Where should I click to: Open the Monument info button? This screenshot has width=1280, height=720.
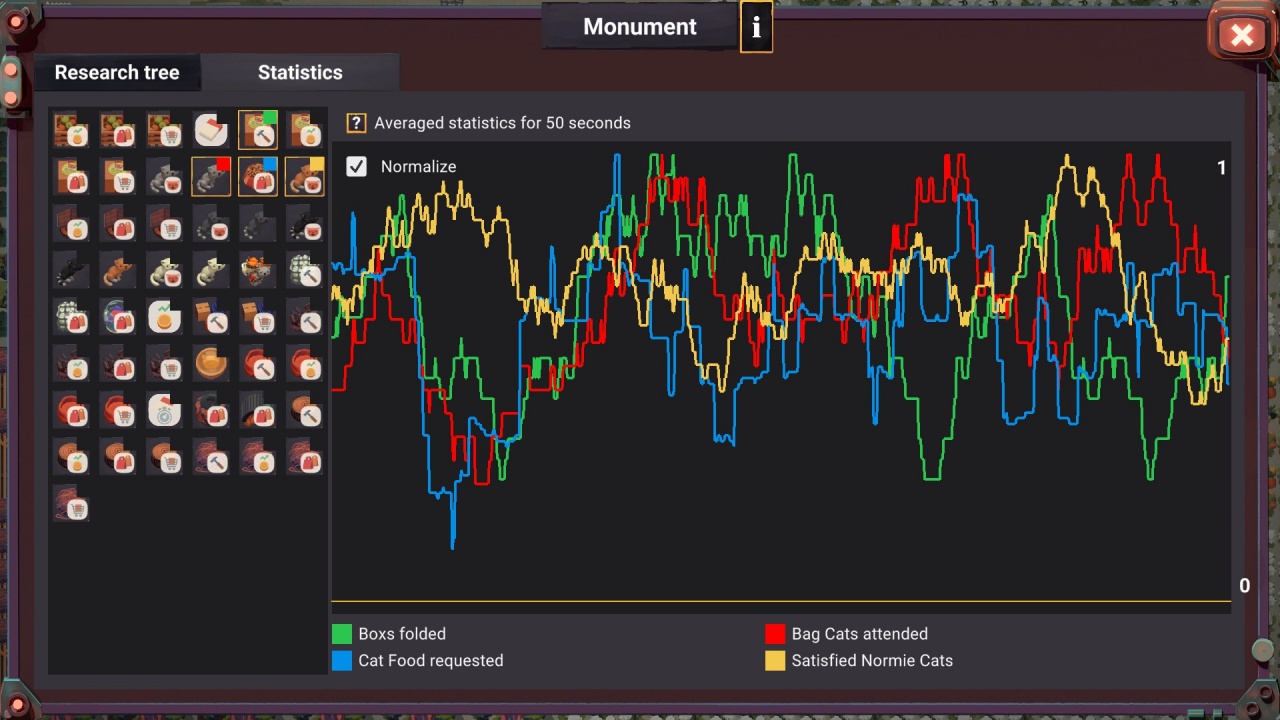coord(756,27)
